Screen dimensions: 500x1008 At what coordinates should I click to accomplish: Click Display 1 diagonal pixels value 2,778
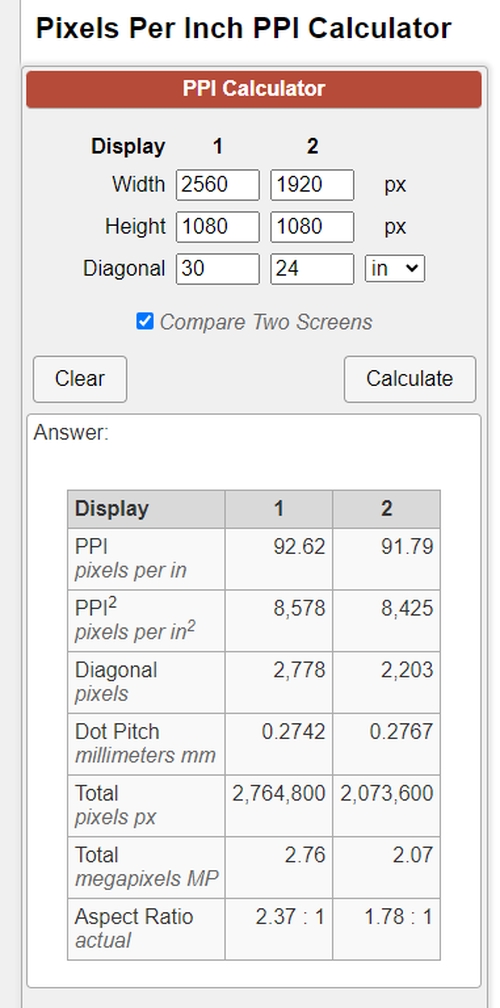[x=299, y=670]
